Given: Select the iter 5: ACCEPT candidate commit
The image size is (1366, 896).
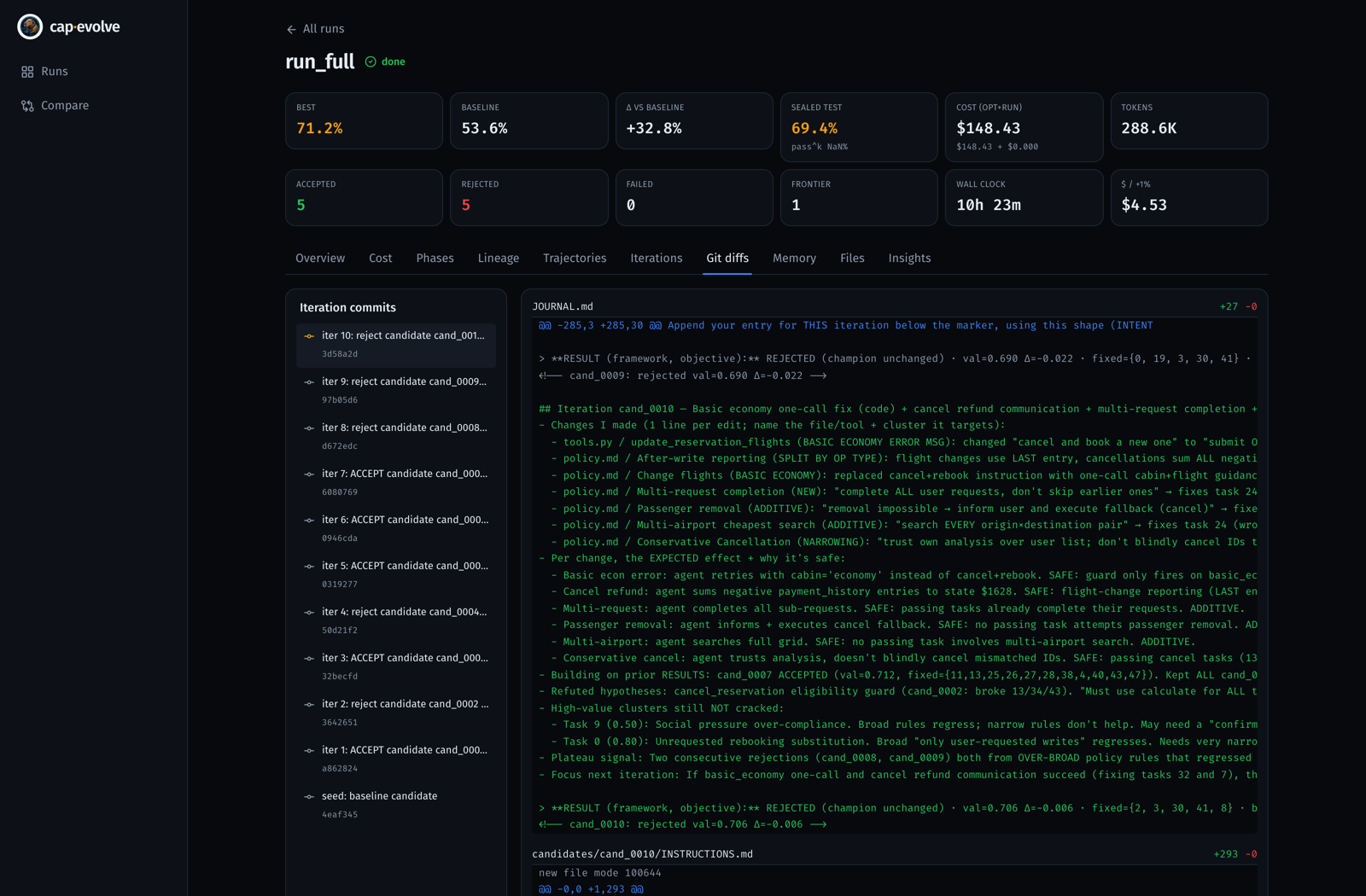Looking at the screenshot, I should pos(396,575).
